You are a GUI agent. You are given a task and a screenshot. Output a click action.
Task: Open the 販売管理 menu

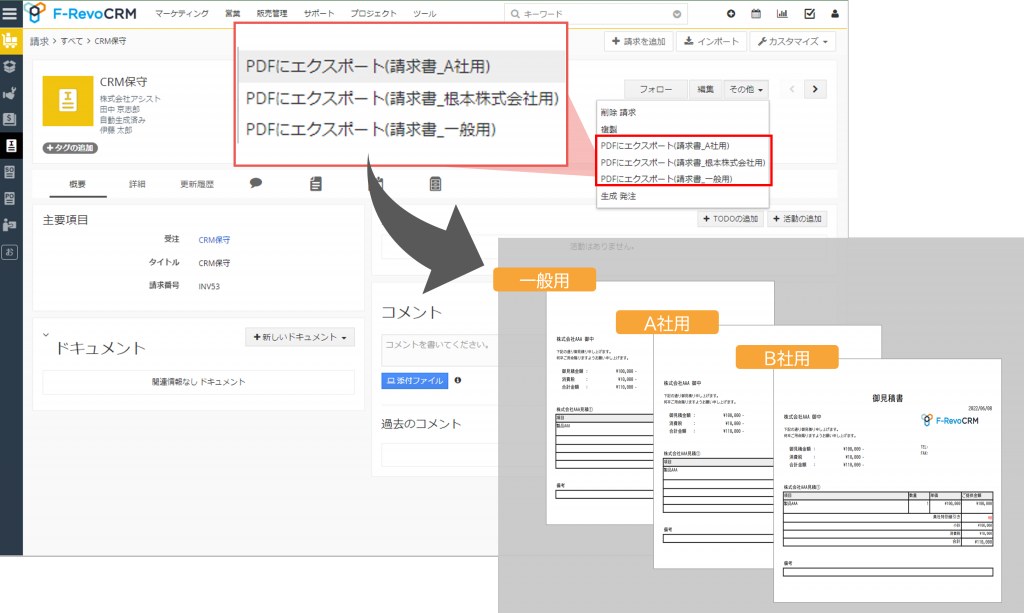tap(272, 14)
